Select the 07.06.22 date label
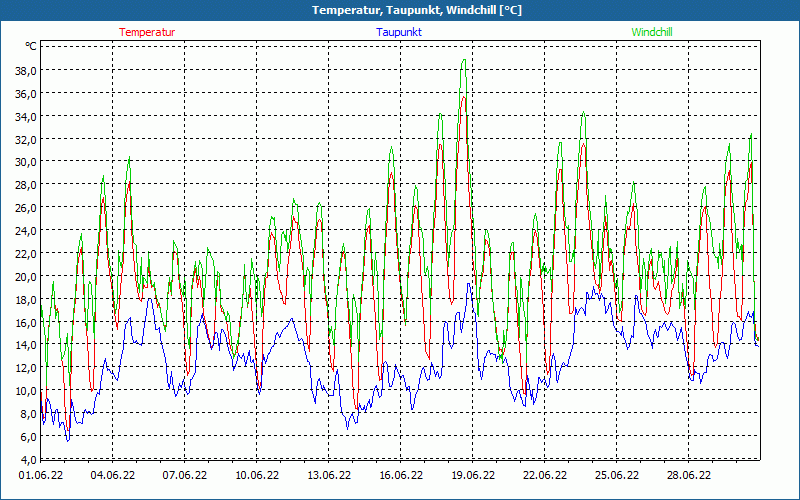This screenshot has width=800, height=500. click(x=185, y=475)
